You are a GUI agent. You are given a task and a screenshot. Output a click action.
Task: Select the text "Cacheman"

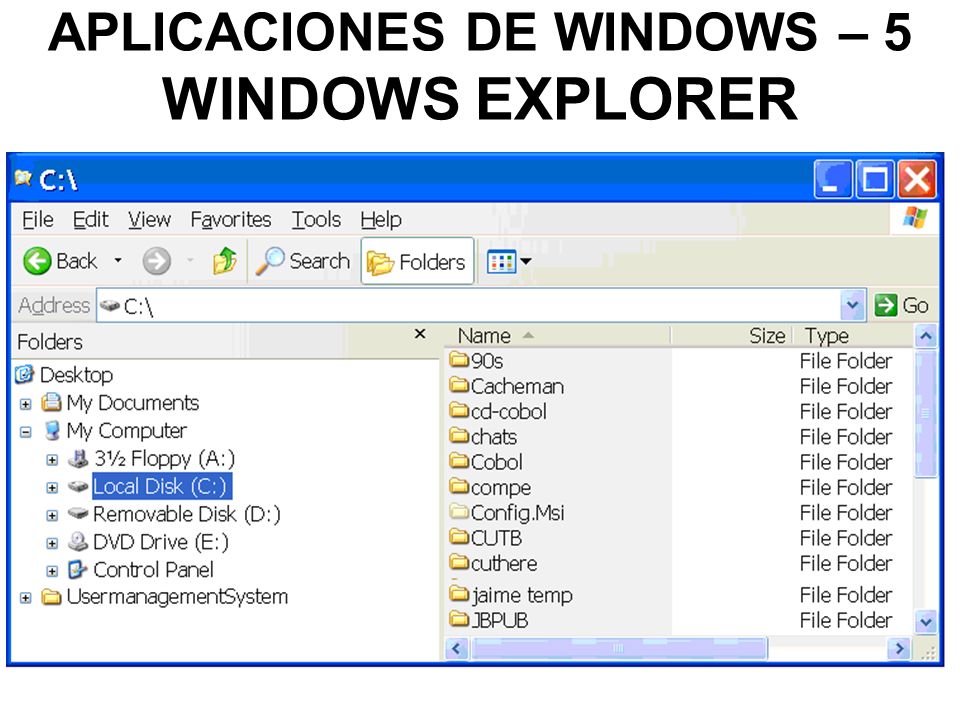click(x=517, y=386)
